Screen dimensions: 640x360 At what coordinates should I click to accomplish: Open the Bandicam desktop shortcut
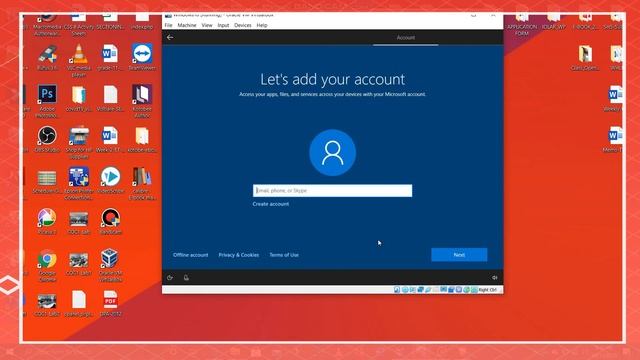coord(110,221)
